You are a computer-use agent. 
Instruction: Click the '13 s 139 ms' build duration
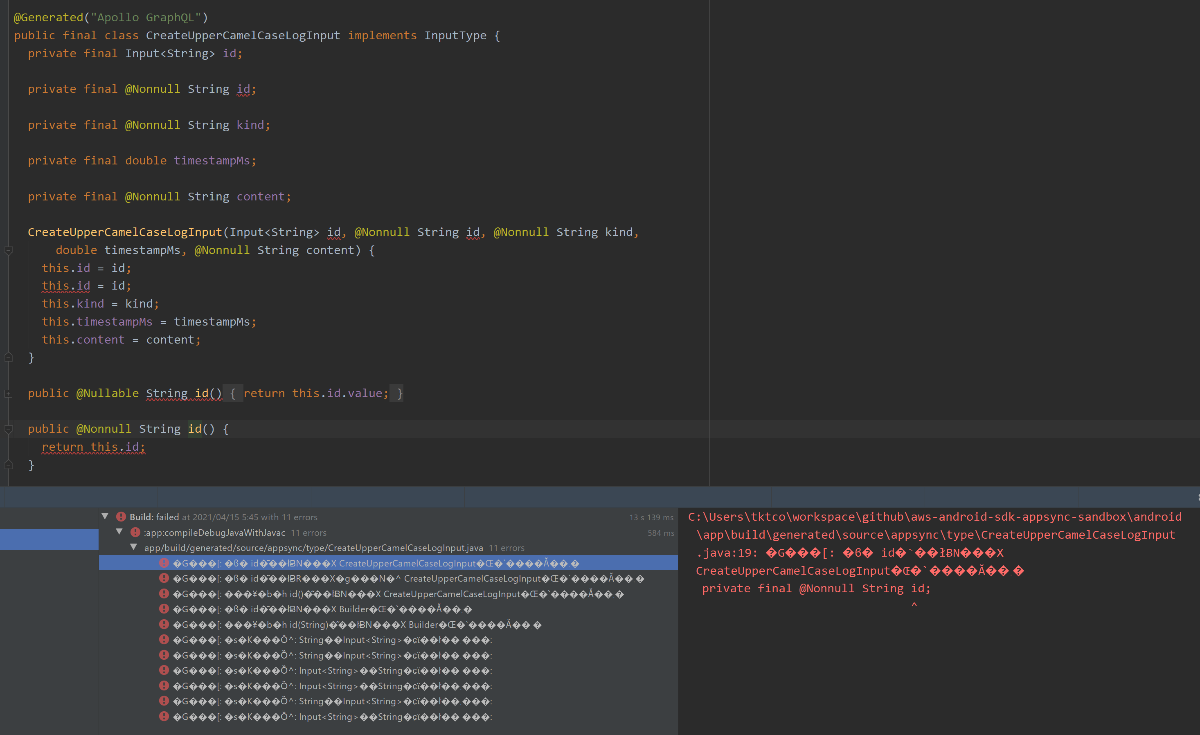(652, 517)
